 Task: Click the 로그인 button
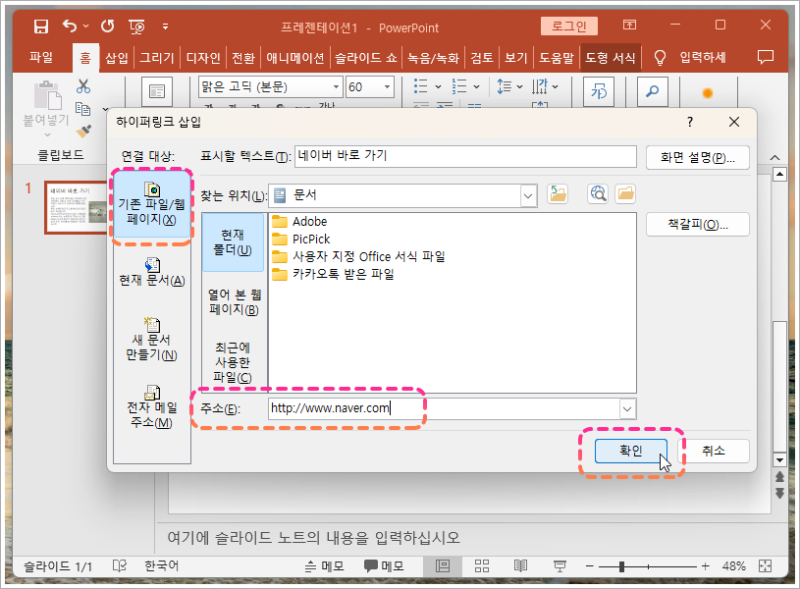tap(569, 26)
